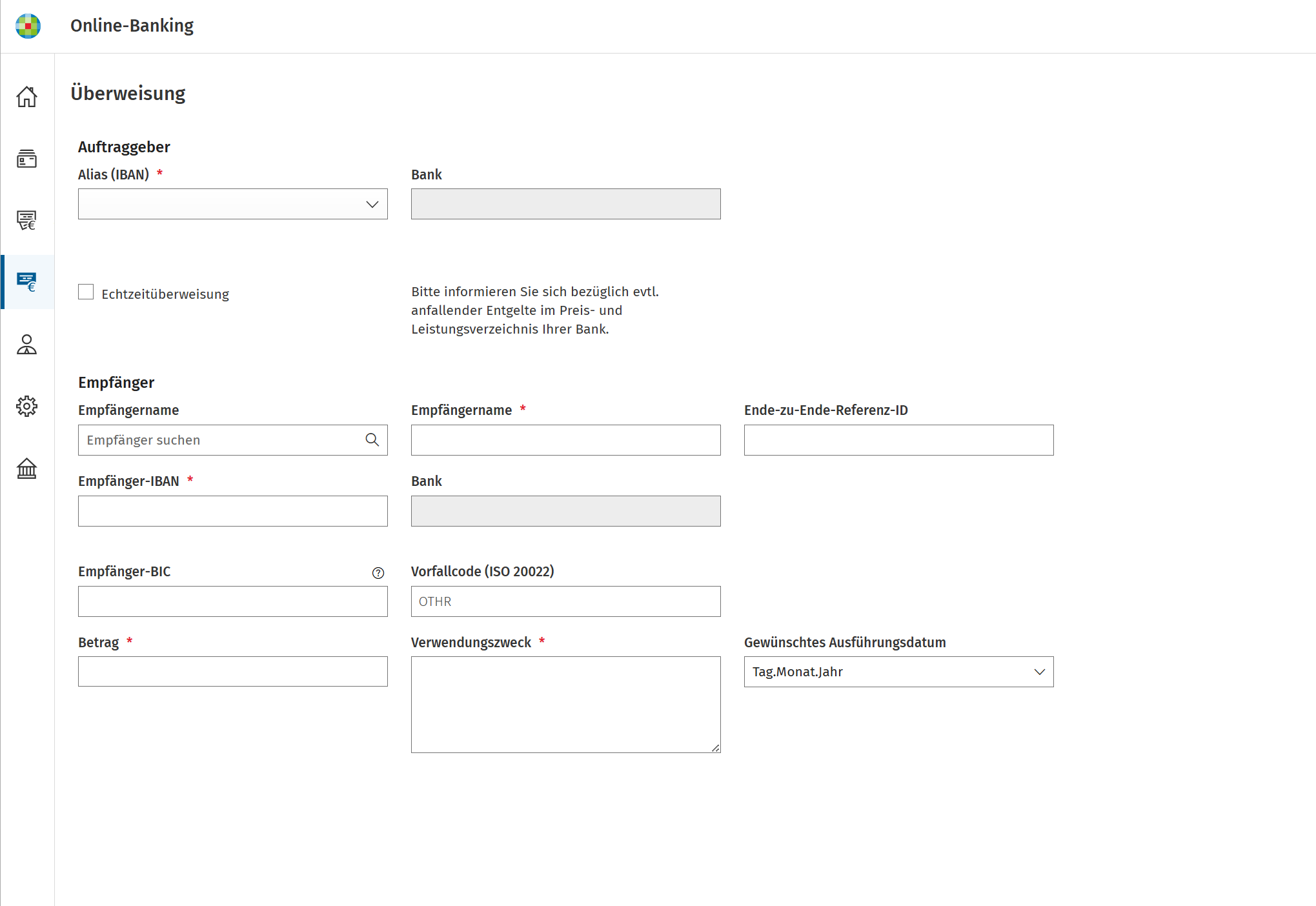Image resolution: width=1316 pixels, height=906 pixels.
Task: Select the transfer payment icon in sidebar
Action: point(26,282)
